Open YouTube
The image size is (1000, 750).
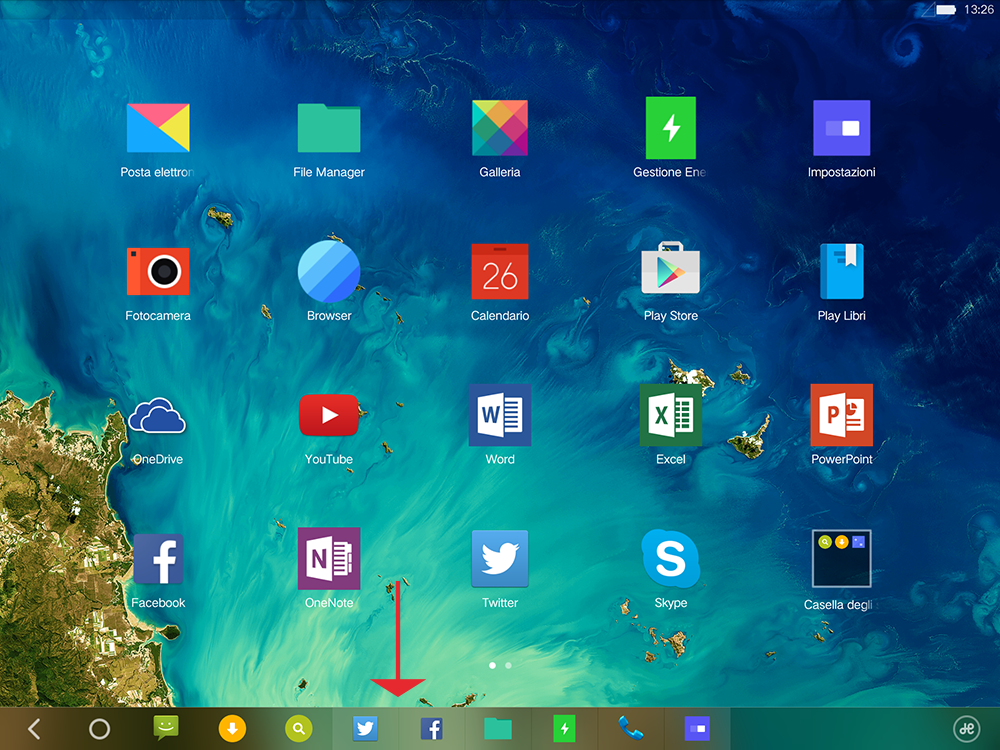pos(329,415)
